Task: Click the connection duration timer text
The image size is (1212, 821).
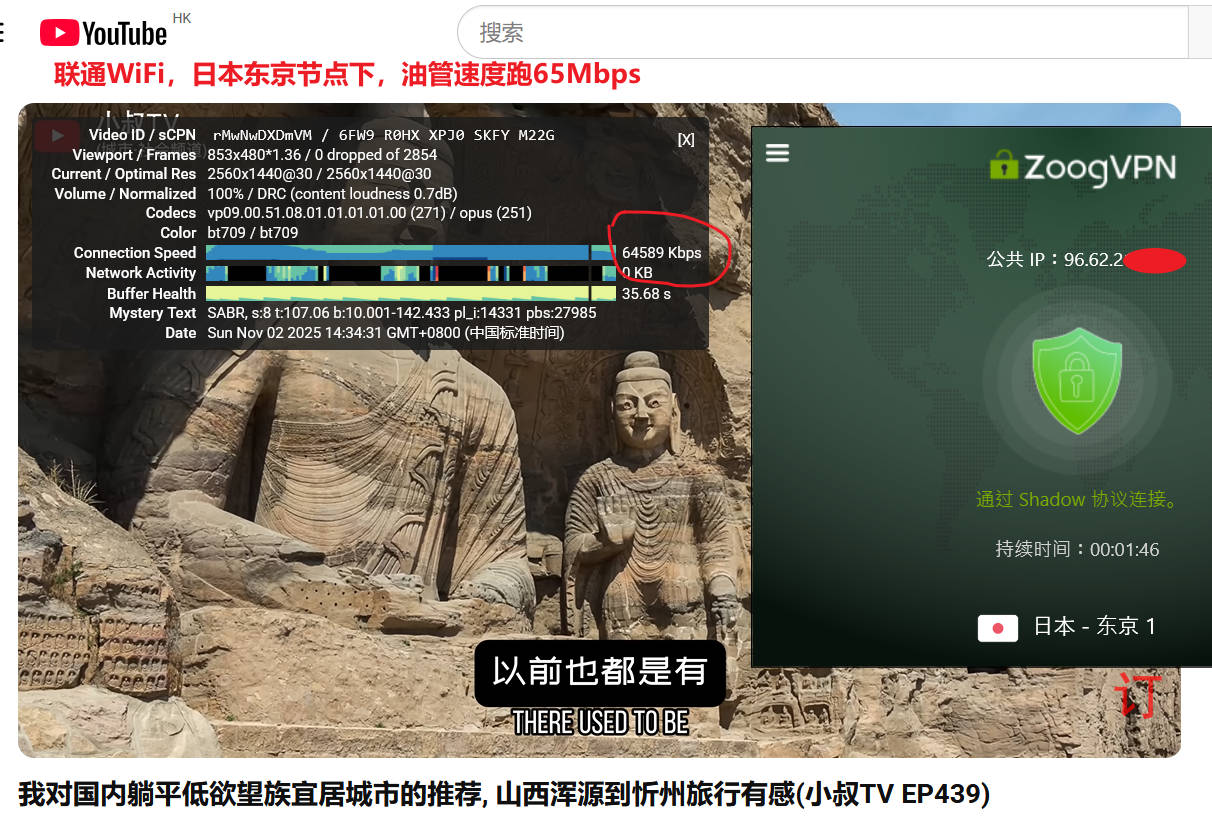Action: [x=1077, y=549]
